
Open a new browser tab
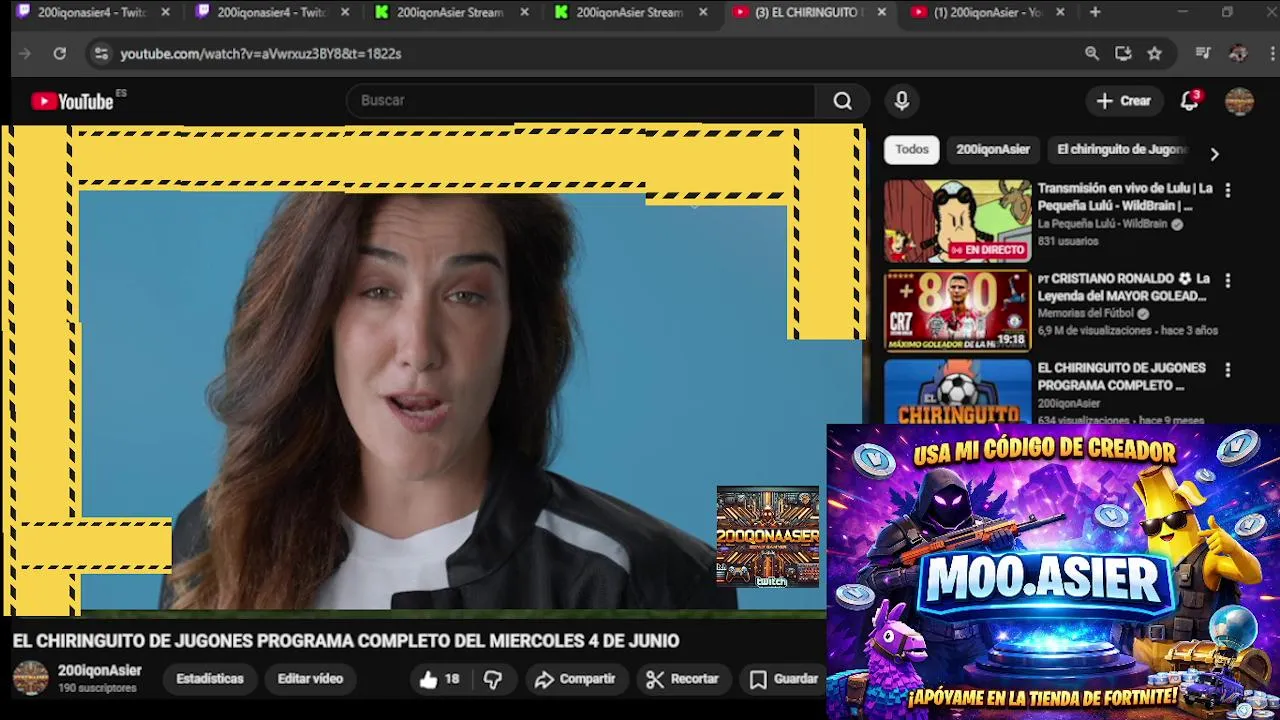(1095, 12)
